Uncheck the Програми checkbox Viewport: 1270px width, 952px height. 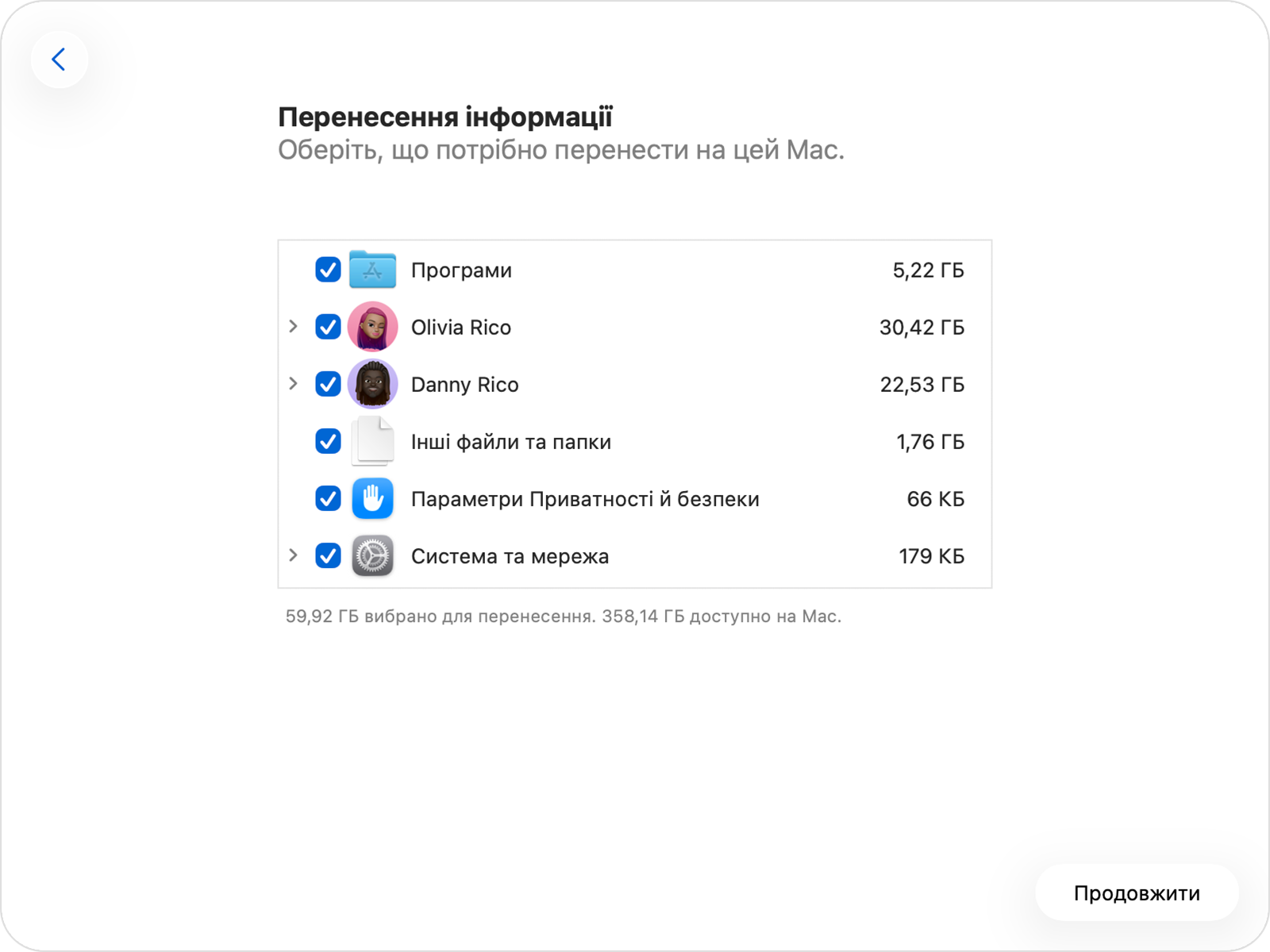tap(328, 270)
